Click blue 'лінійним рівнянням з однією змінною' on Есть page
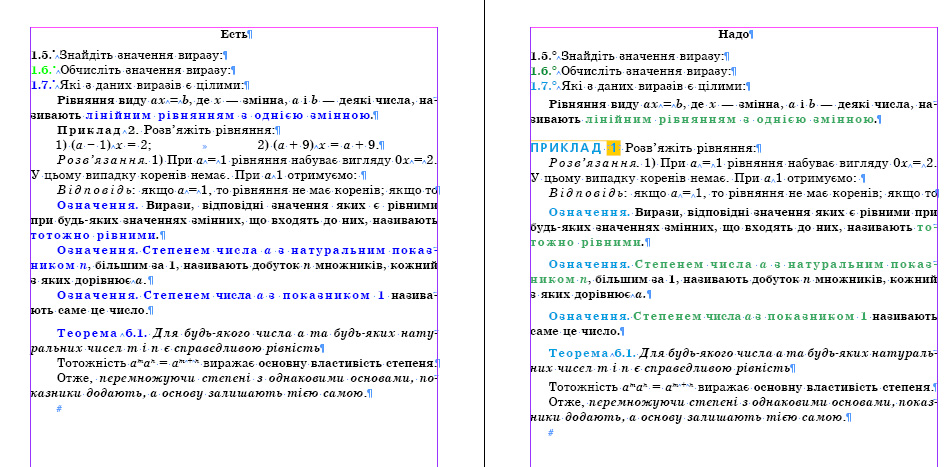The image size is (952, 467). pyautogui.click(x=228, y=115)
